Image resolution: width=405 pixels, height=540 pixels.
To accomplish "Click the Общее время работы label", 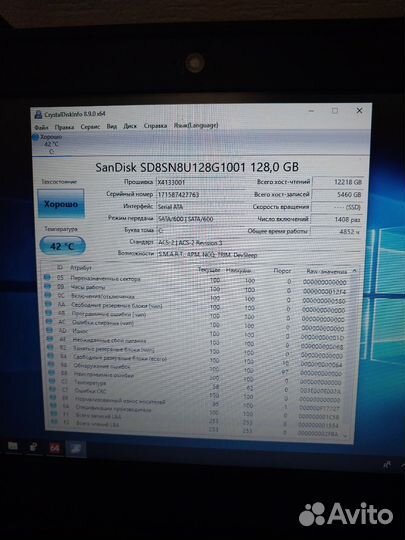I will [x=278, y=231].
